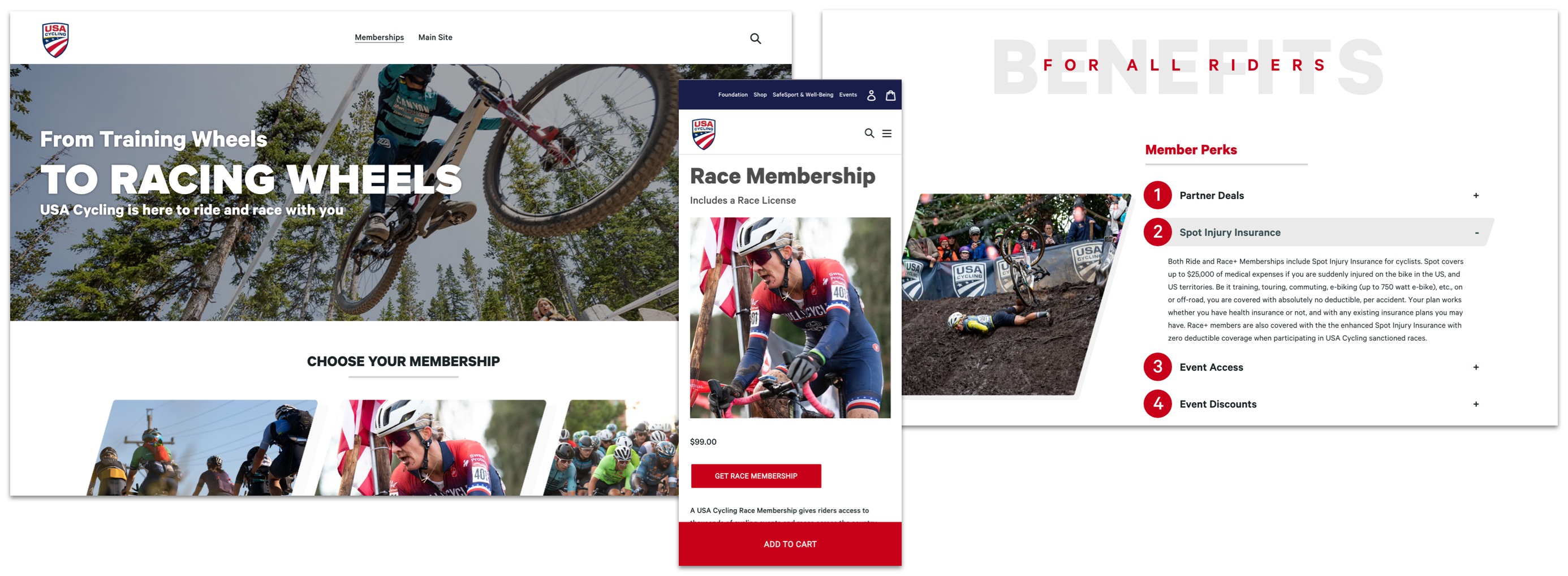Click the desktop header search magnifier icon
Viewport: 1568px width, 576px height.
[x=755, y=38]
